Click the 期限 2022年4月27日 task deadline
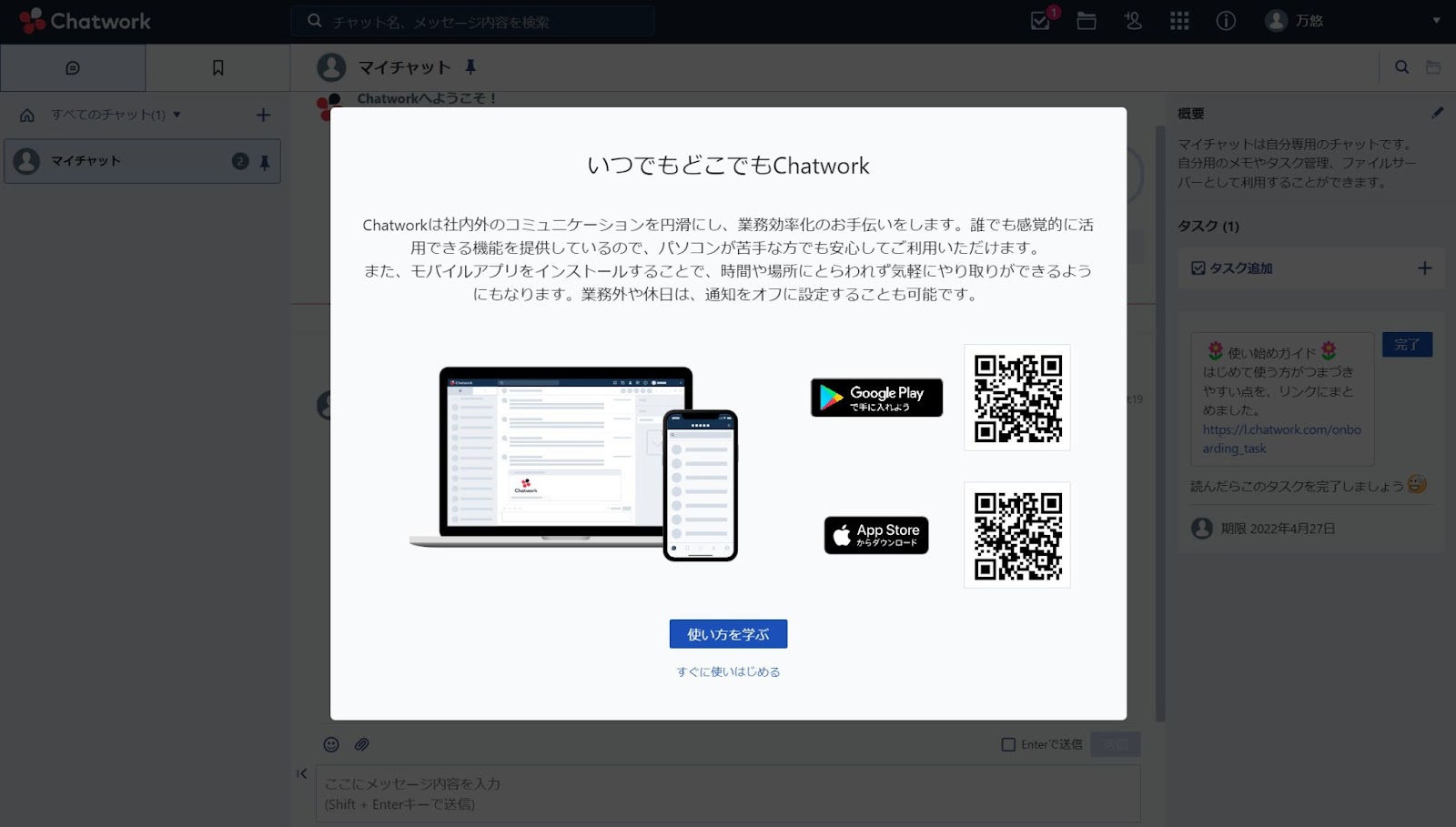 coord(1278,529)
